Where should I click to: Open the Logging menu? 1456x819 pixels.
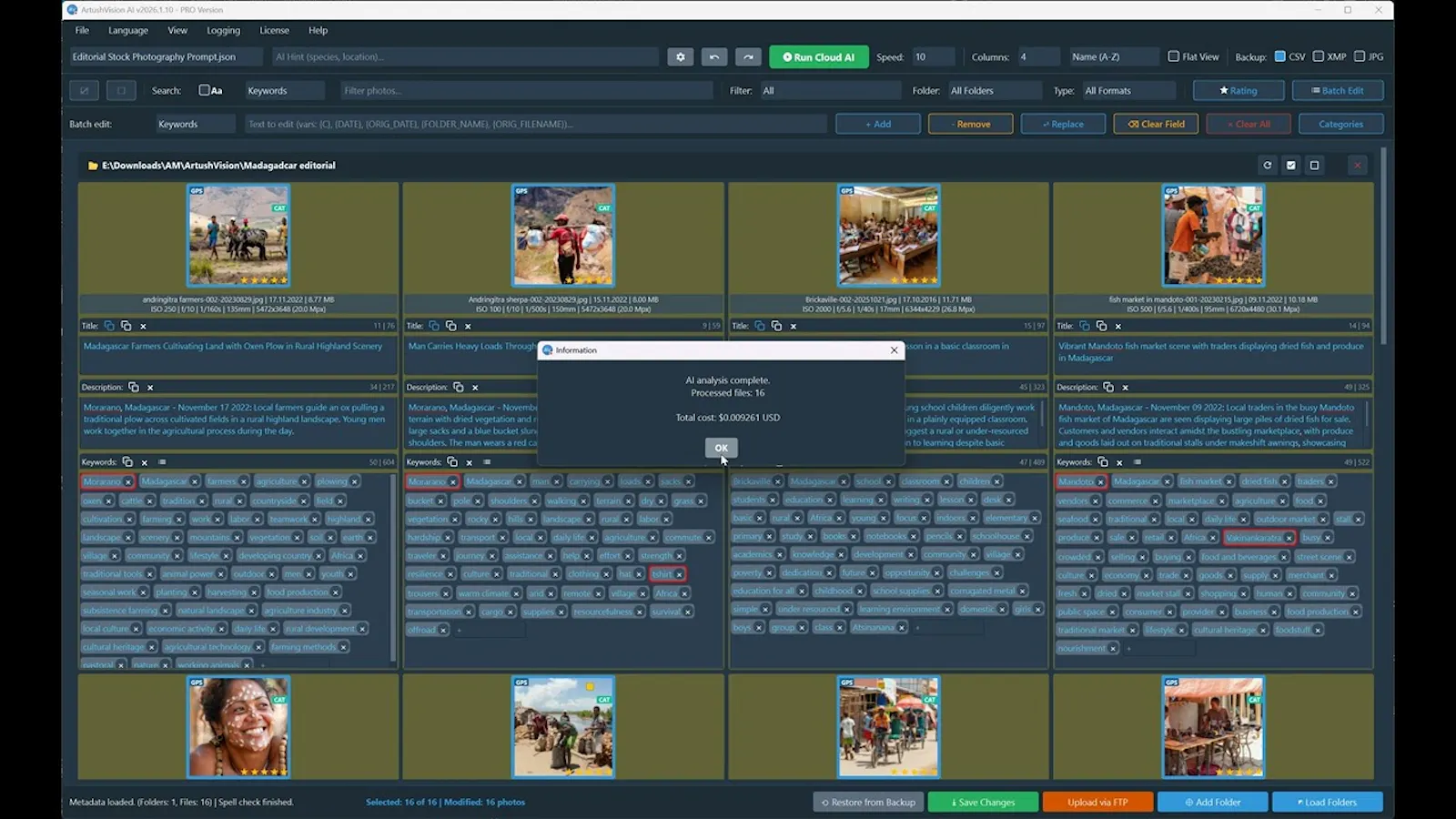[x=223, y=30]
